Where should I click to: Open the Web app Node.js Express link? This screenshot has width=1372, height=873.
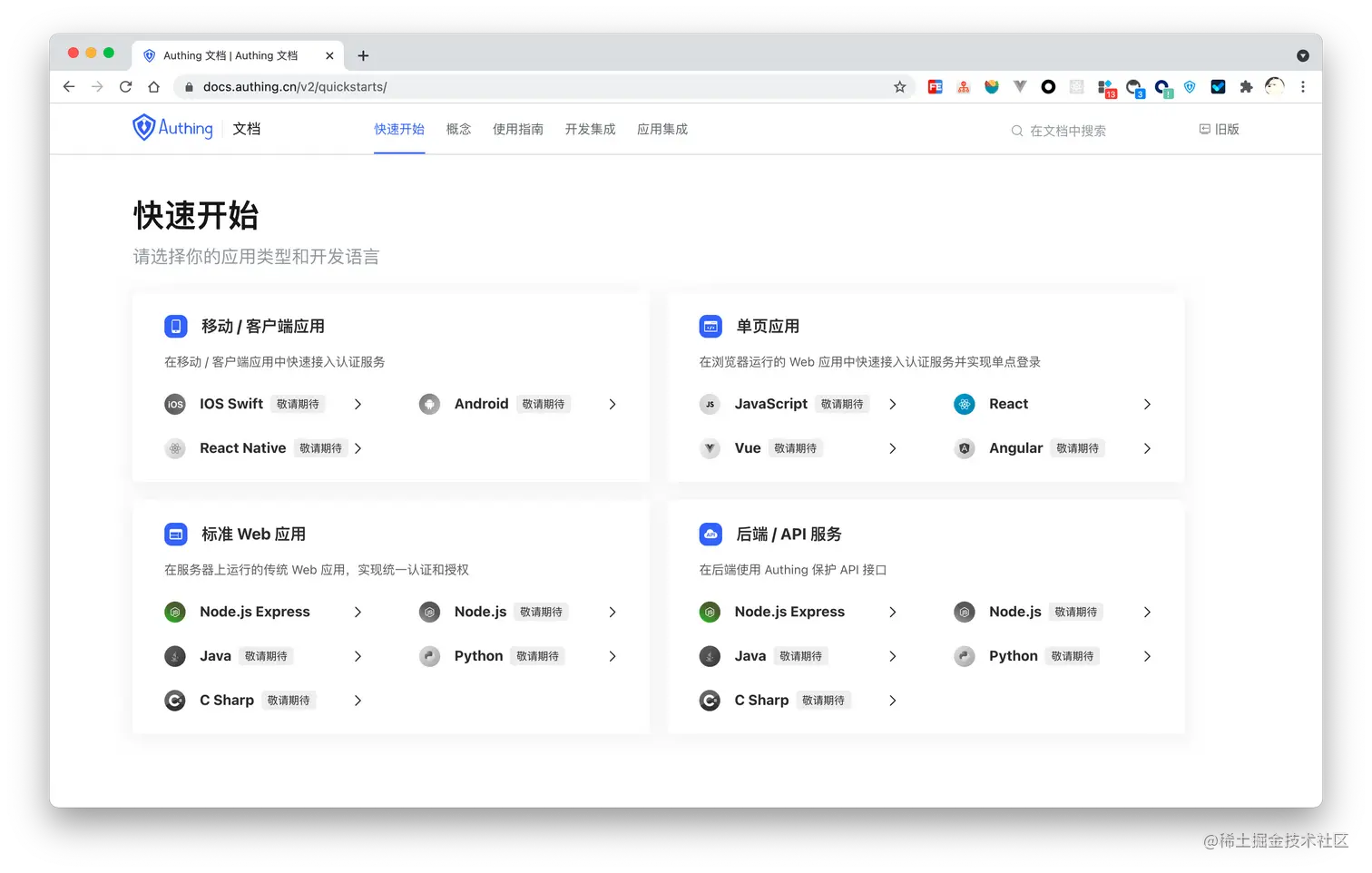pyautogui.click(x=255, y=613)
